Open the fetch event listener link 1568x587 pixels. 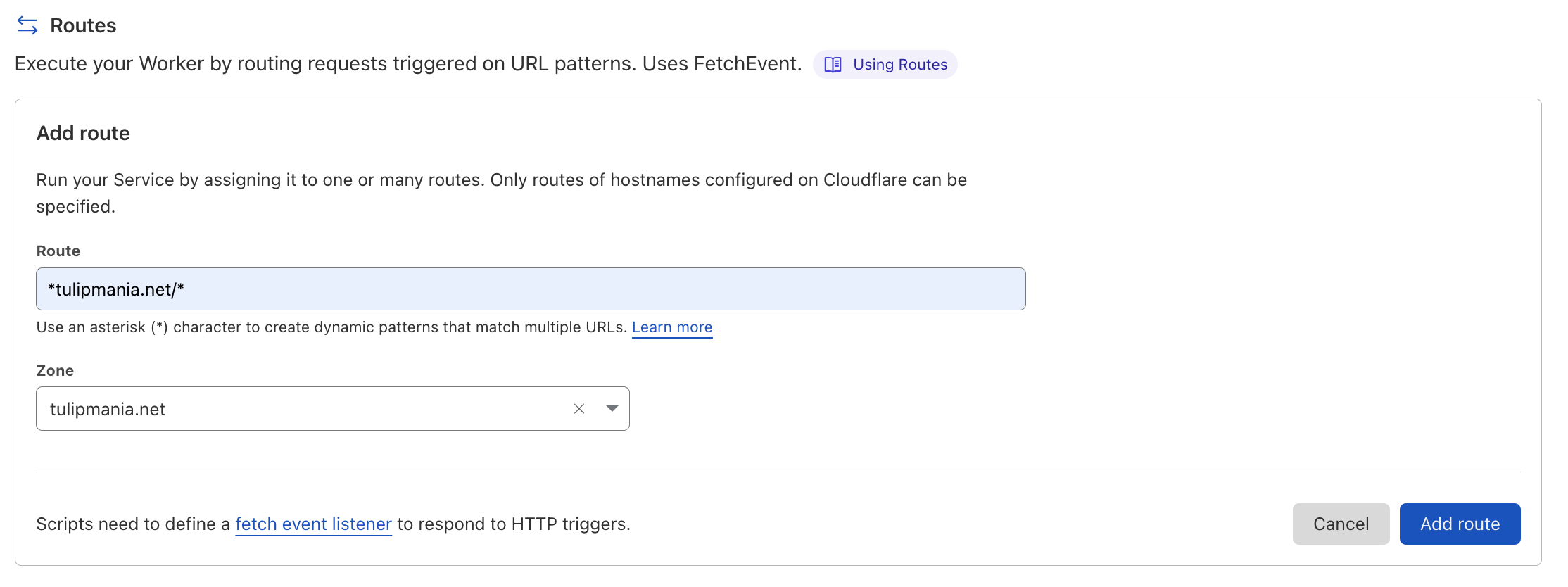313,524
